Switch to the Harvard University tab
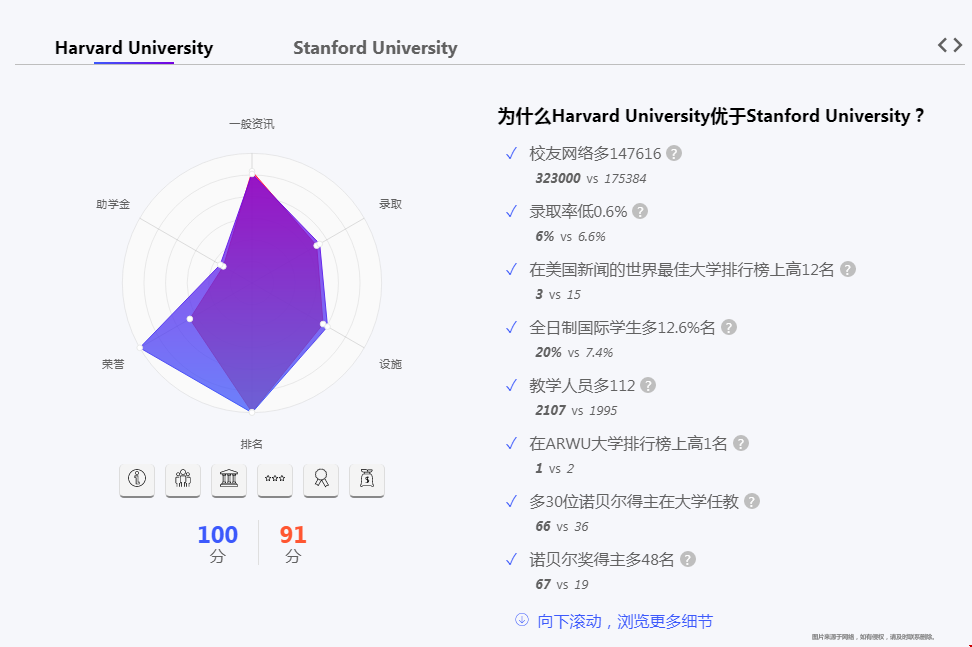The image size is (972, 647). point(134,47)
